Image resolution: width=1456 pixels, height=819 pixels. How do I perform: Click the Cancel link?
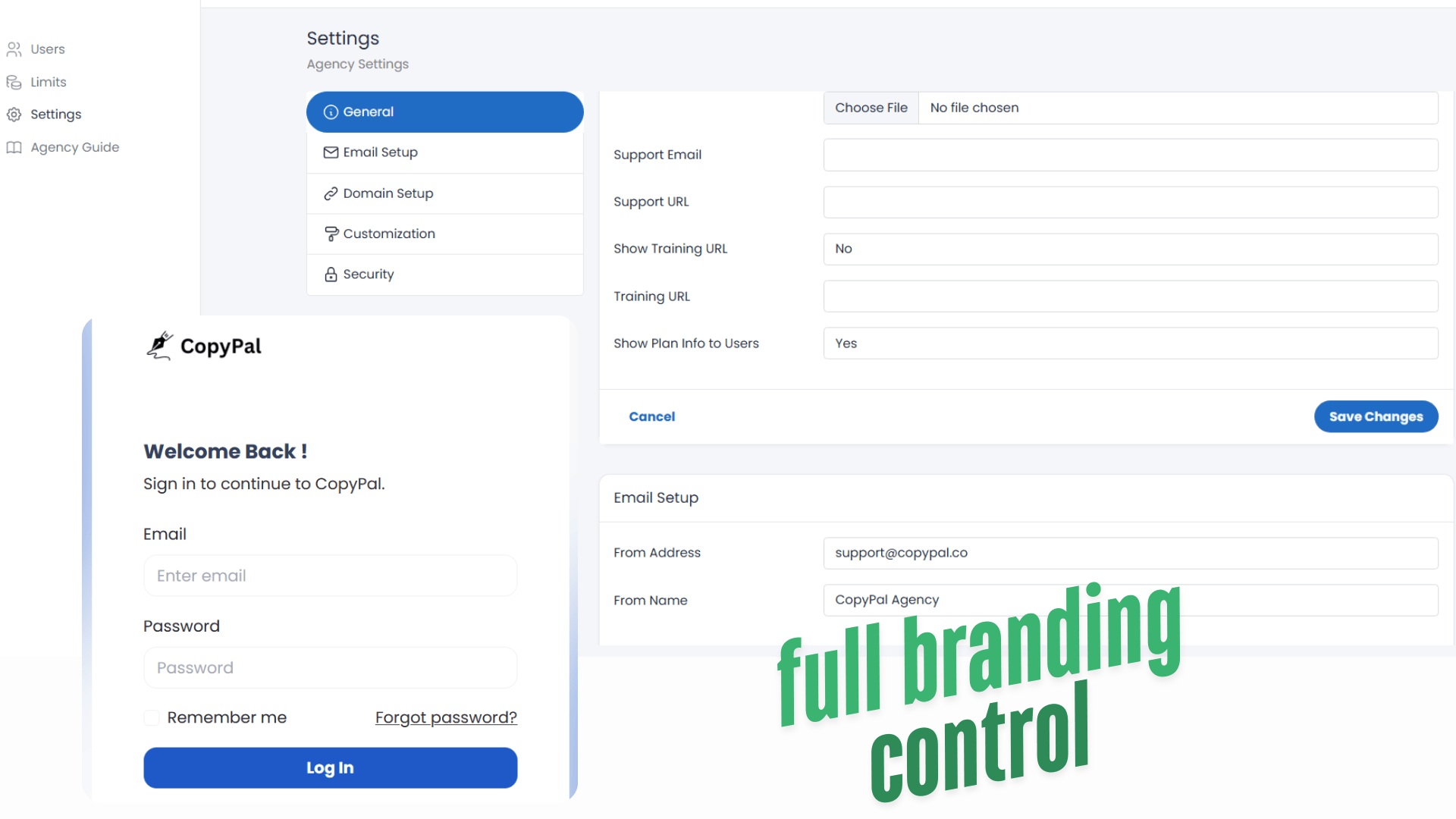651,416
